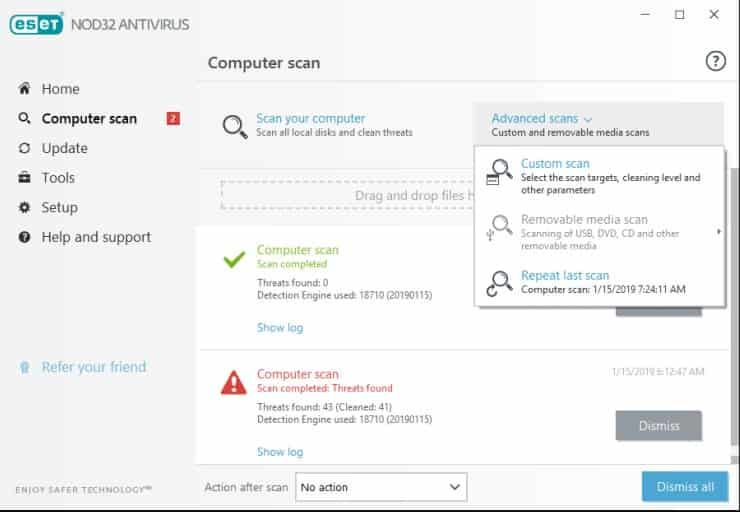Screen dimensions: 740x512
Task: Click the Dismiss all button
Action: coord(685,487)
